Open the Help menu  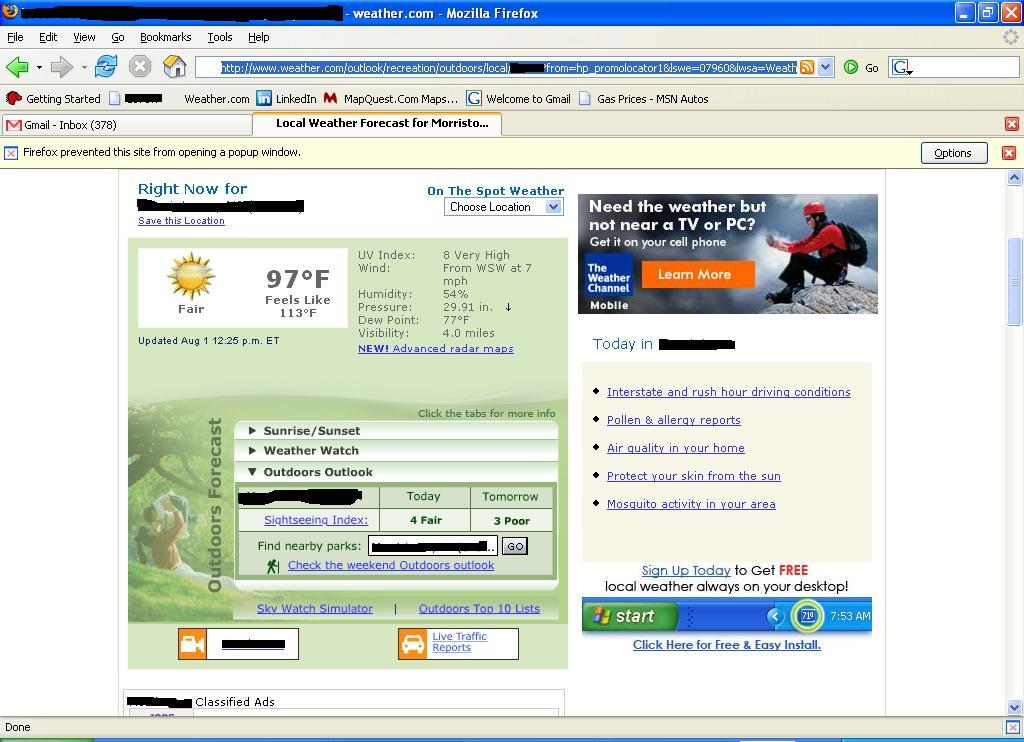pyautogui.click(x=259, y=37)
